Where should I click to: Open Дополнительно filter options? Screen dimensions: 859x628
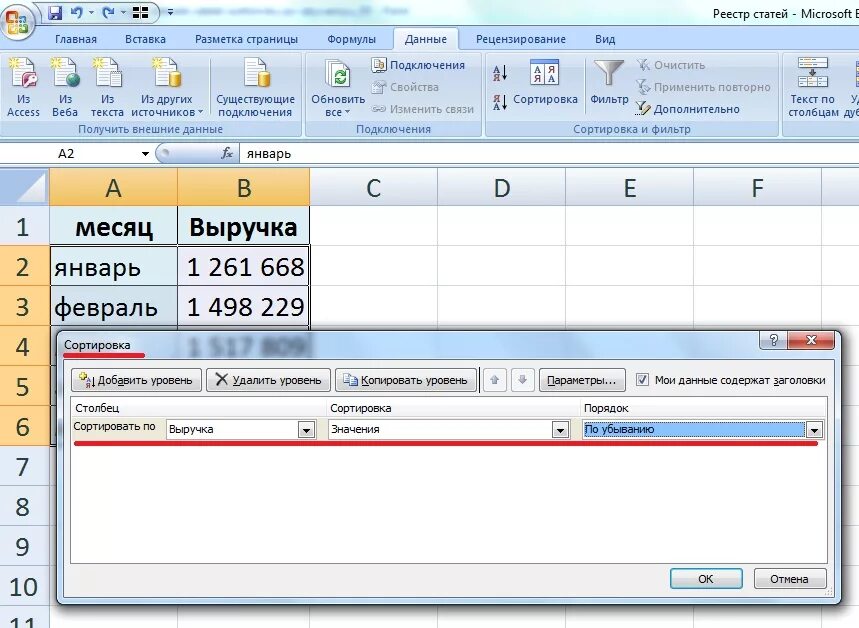pos(688,109)
